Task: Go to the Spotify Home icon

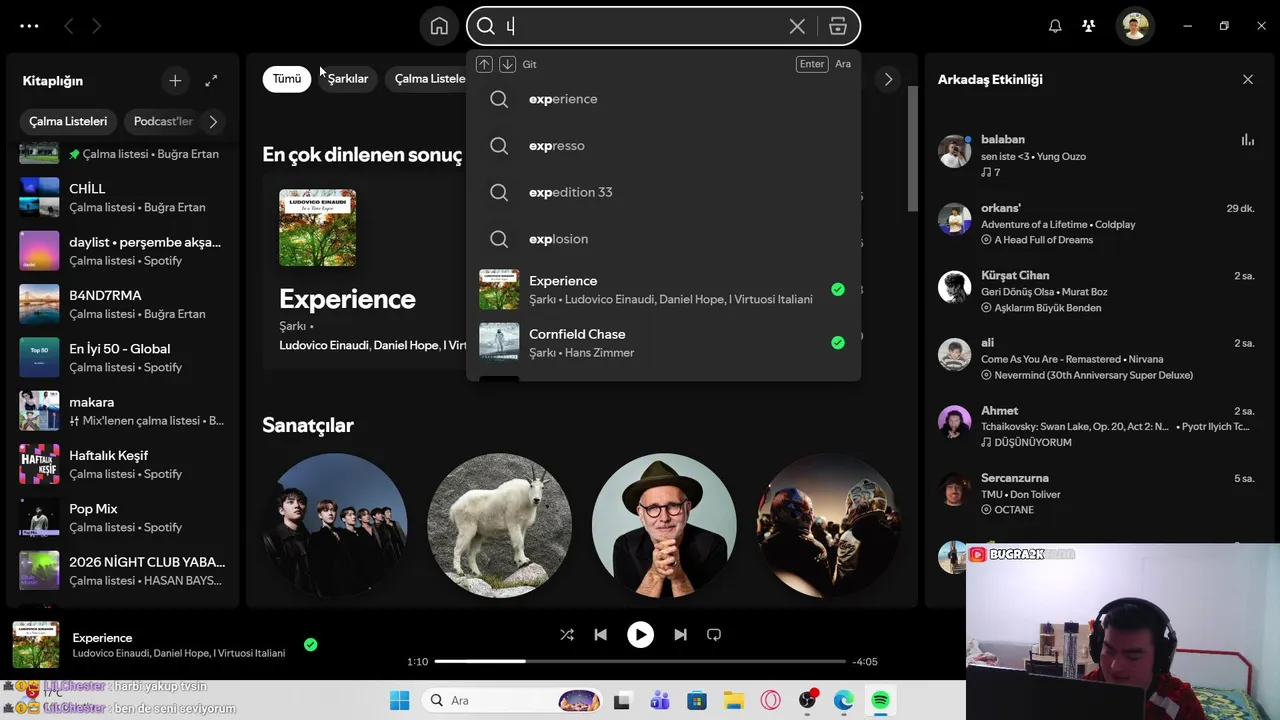Action: click(439, 26)
